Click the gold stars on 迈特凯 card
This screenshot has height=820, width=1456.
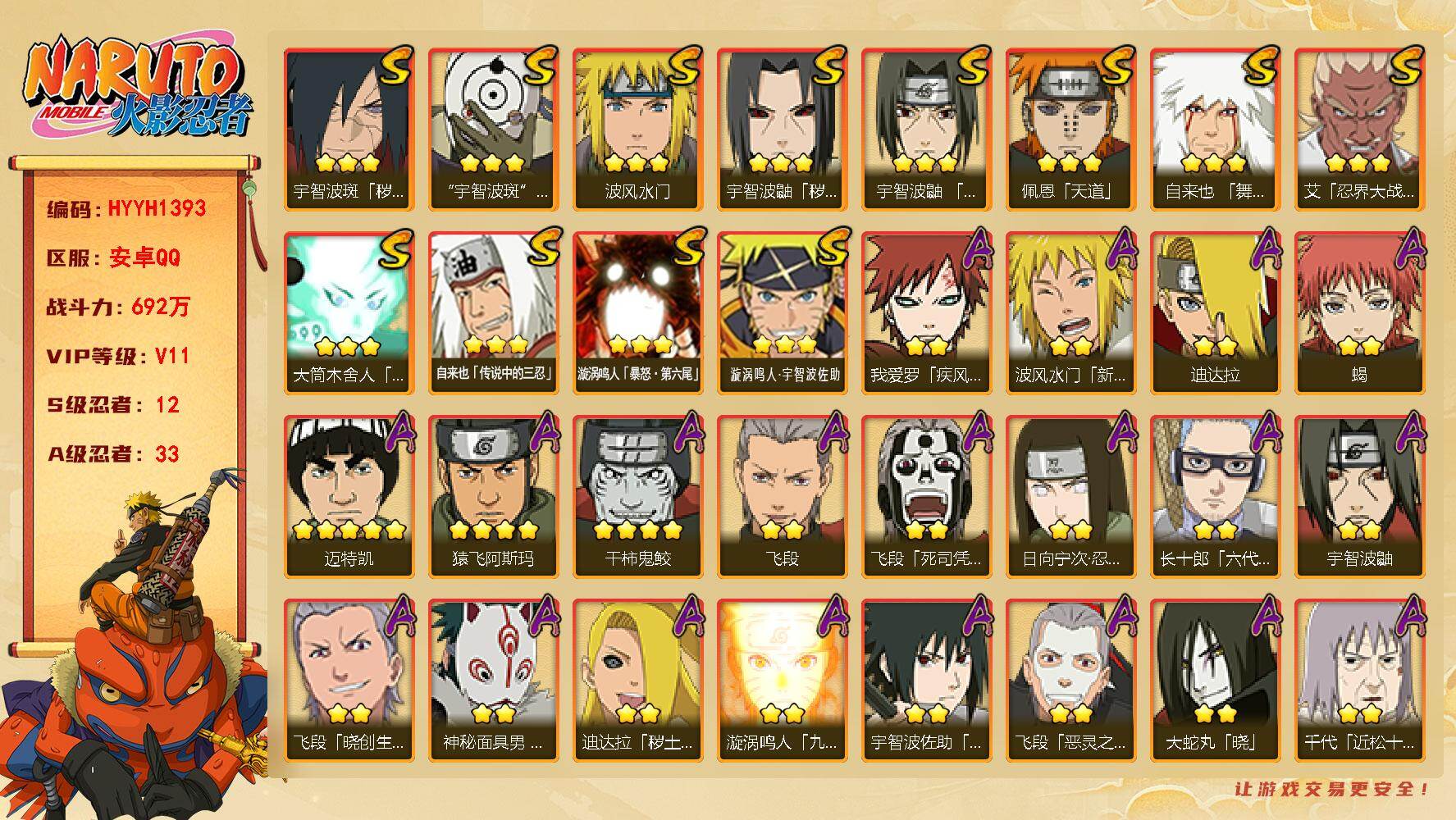349,529
